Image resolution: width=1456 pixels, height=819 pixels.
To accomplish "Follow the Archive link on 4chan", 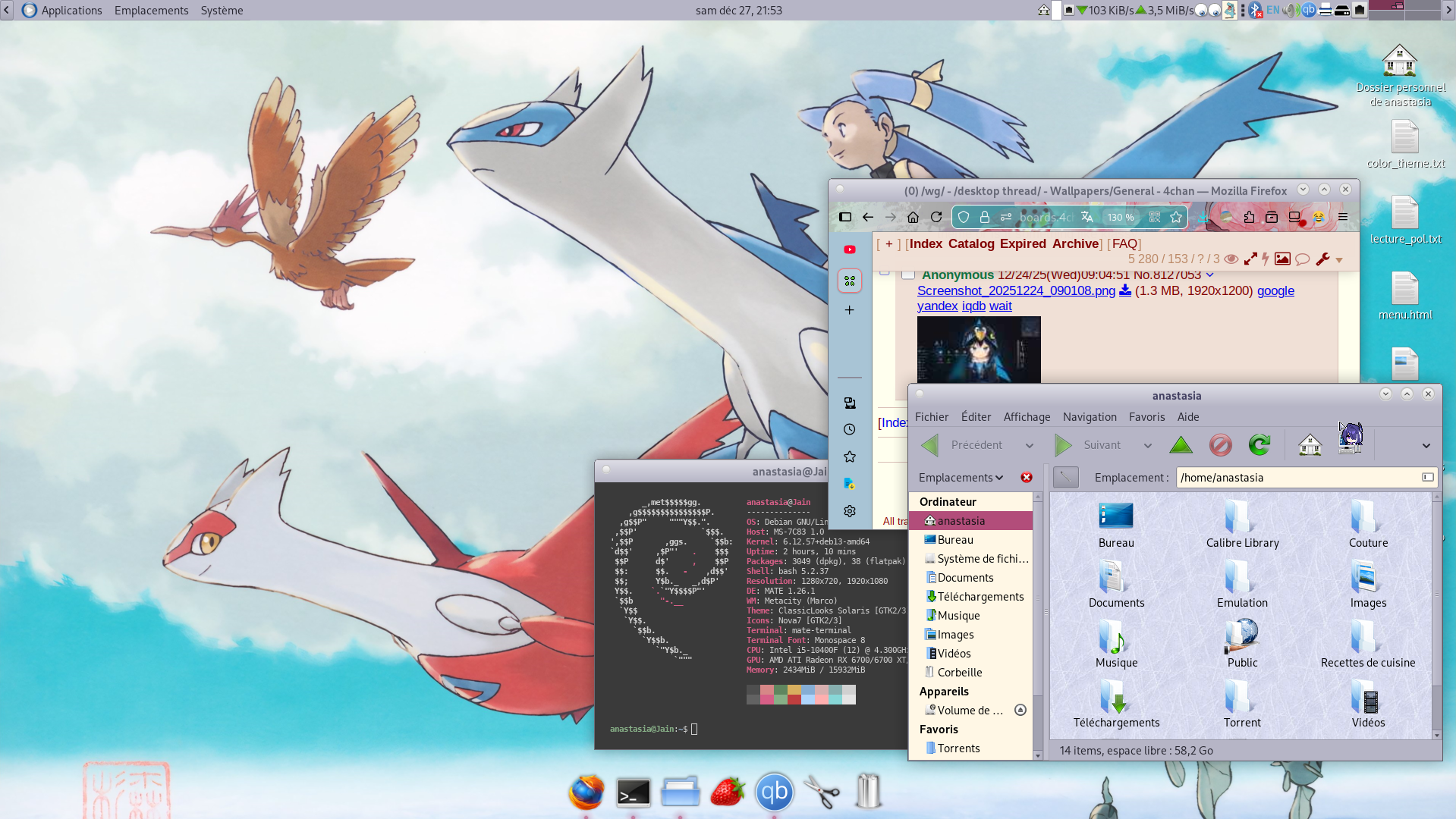I will (1076, 244).
